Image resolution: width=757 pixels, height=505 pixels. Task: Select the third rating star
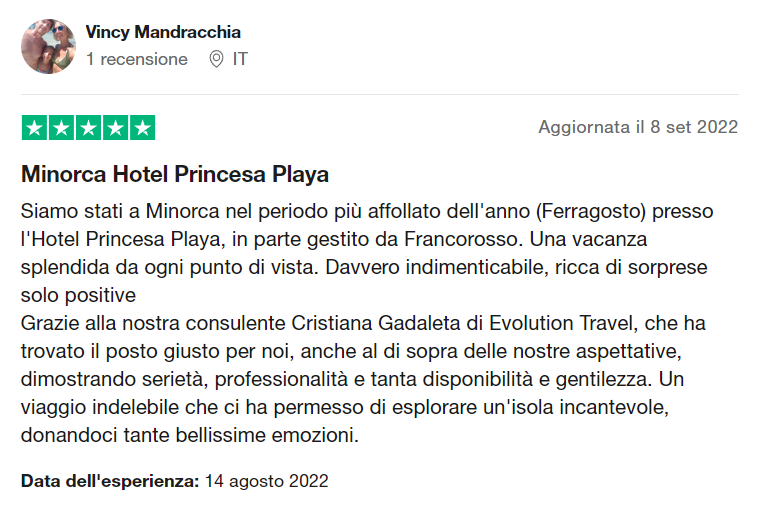(x=88, y=128)
